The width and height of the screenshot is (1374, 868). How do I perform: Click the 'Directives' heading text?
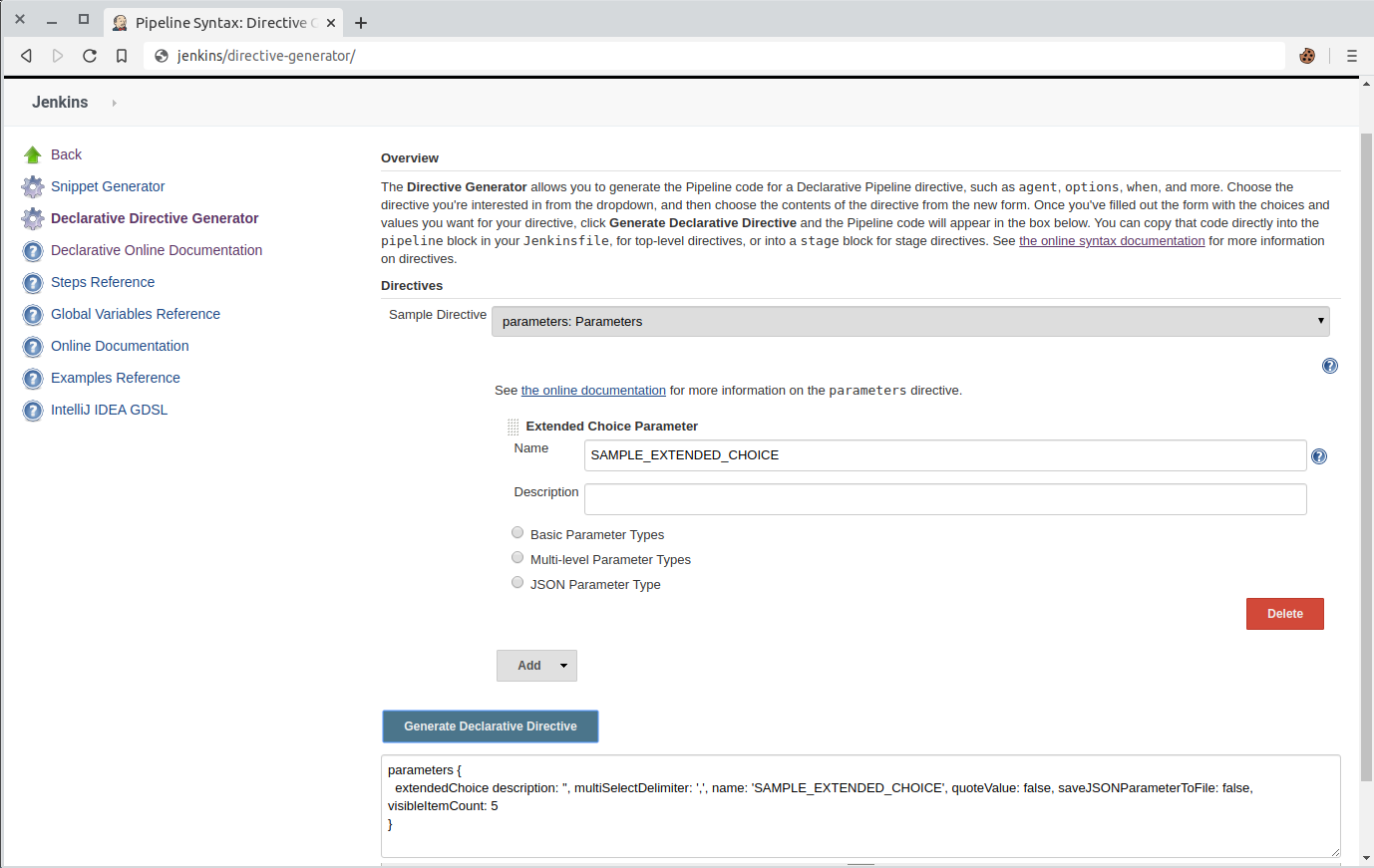(x=412, y=286)
